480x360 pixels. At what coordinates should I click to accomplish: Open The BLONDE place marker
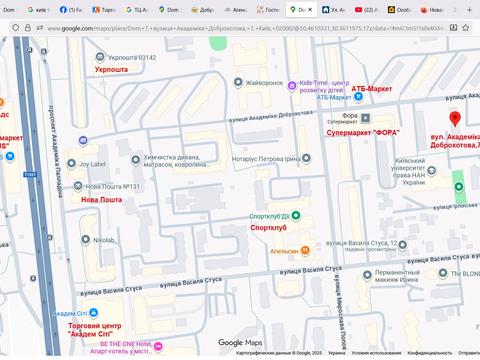(443, 273)
